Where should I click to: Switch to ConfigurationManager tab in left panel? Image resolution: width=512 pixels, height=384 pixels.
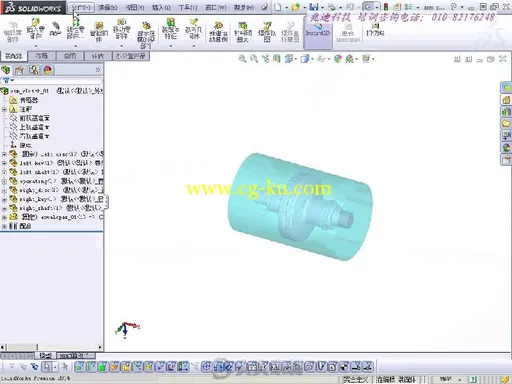pyautogui.click(x=34, y=70)
